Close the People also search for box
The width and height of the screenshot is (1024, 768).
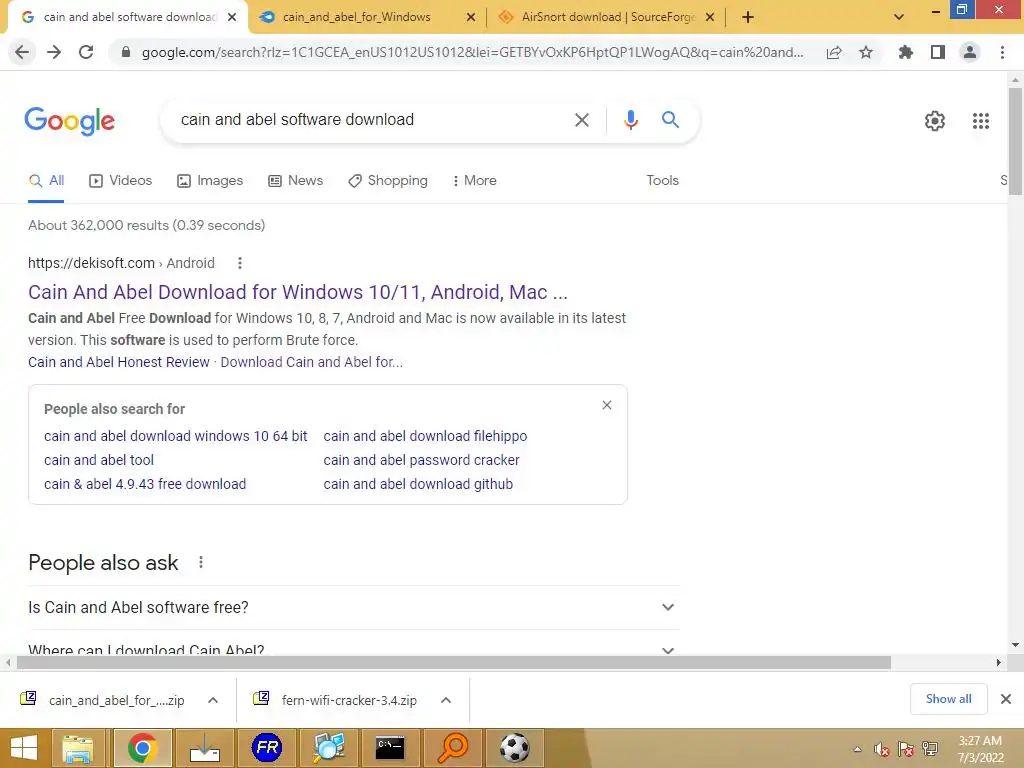click(607, 406)
